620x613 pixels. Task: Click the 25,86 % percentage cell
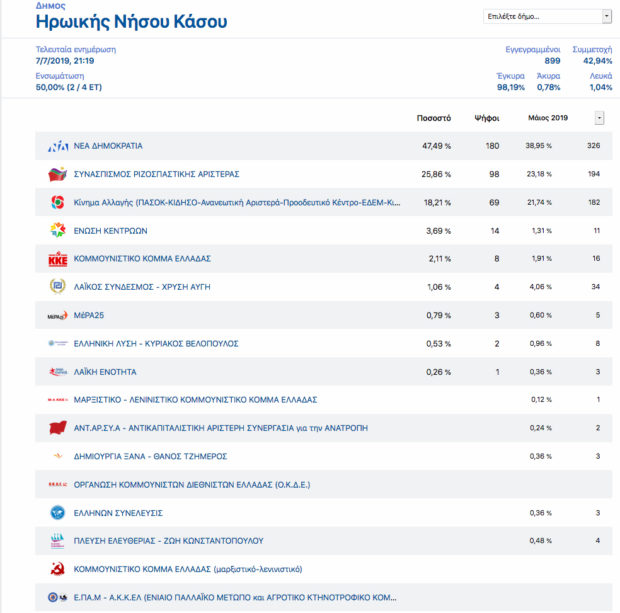tap(436, 174)
